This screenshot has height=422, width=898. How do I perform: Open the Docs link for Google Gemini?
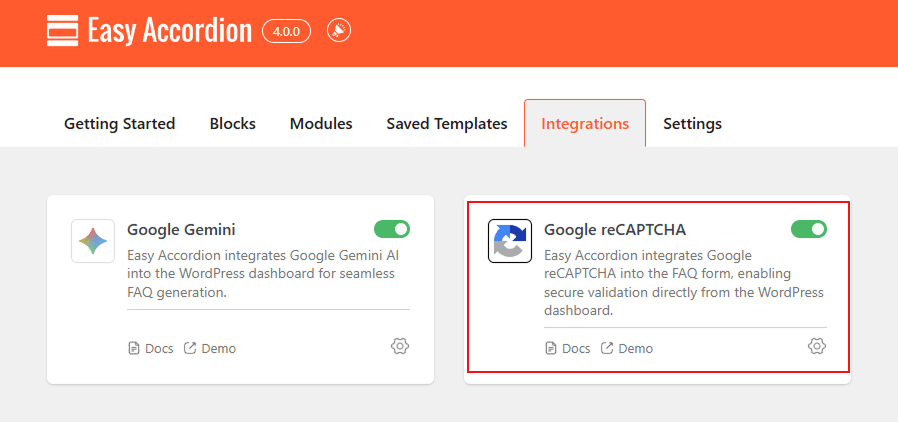(159, 349)
